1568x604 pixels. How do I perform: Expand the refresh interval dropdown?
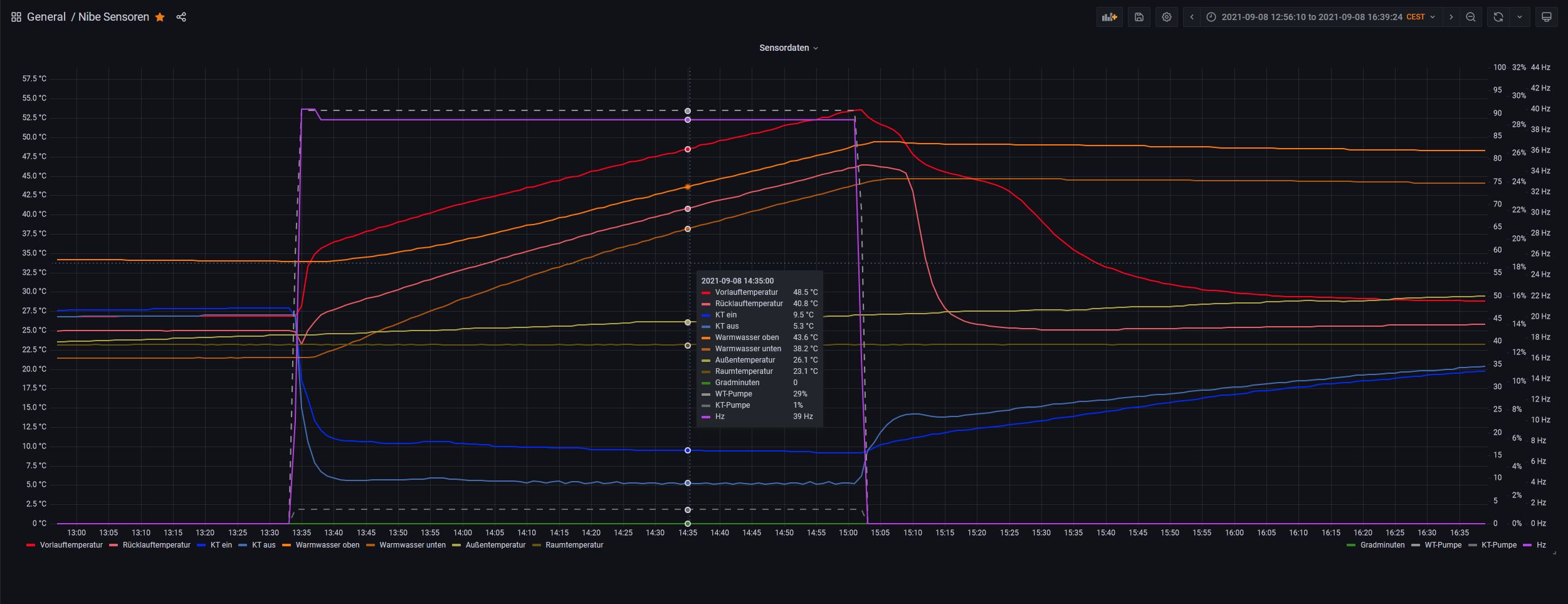(x=1519, y=17)
